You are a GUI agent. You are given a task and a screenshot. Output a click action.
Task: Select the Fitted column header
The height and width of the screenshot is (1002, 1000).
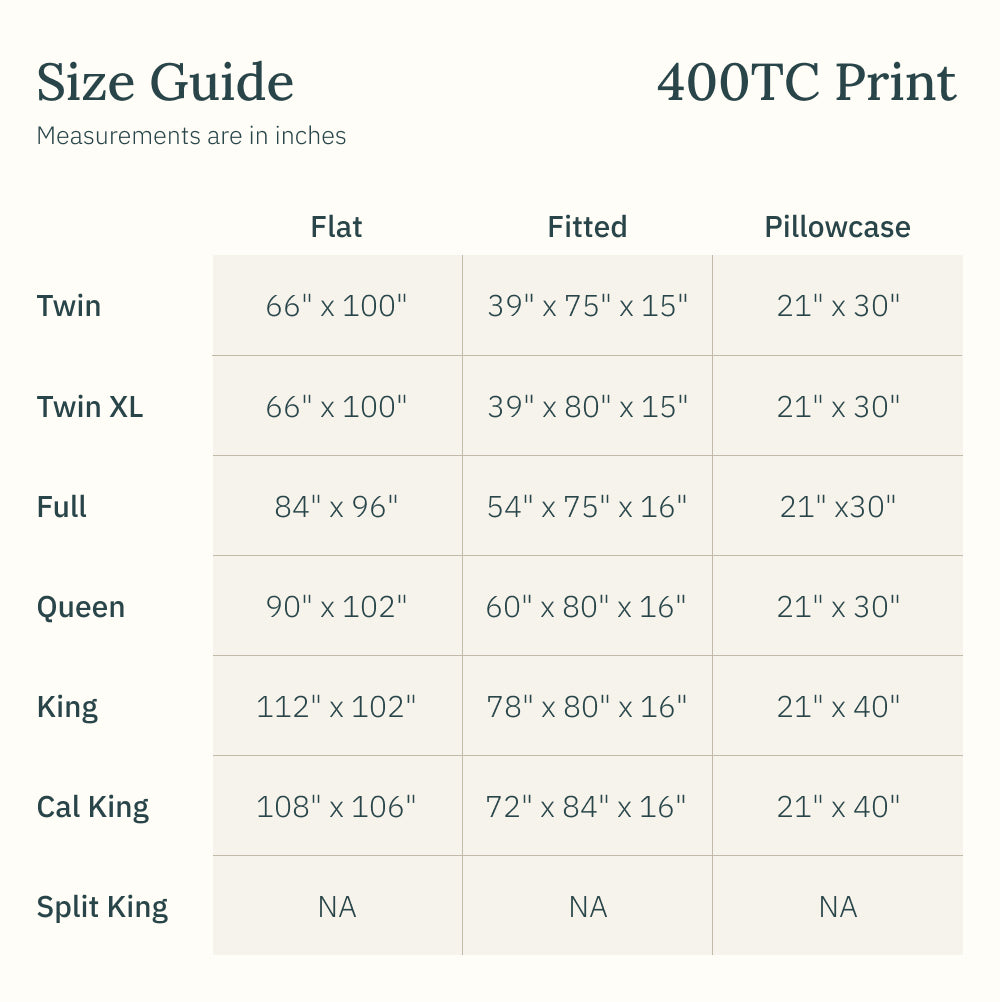point(587,227)
